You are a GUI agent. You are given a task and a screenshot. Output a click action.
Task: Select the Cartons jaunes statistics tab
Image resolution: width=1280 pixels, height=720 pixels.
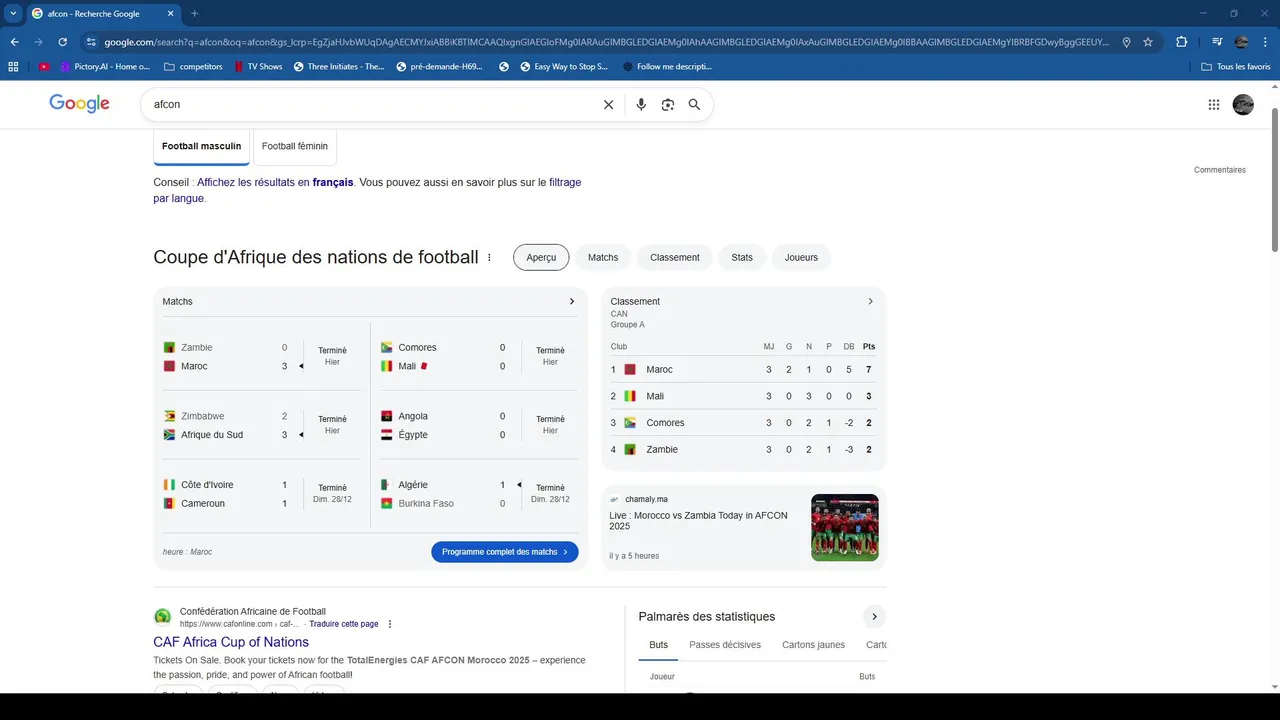(813, 645)
